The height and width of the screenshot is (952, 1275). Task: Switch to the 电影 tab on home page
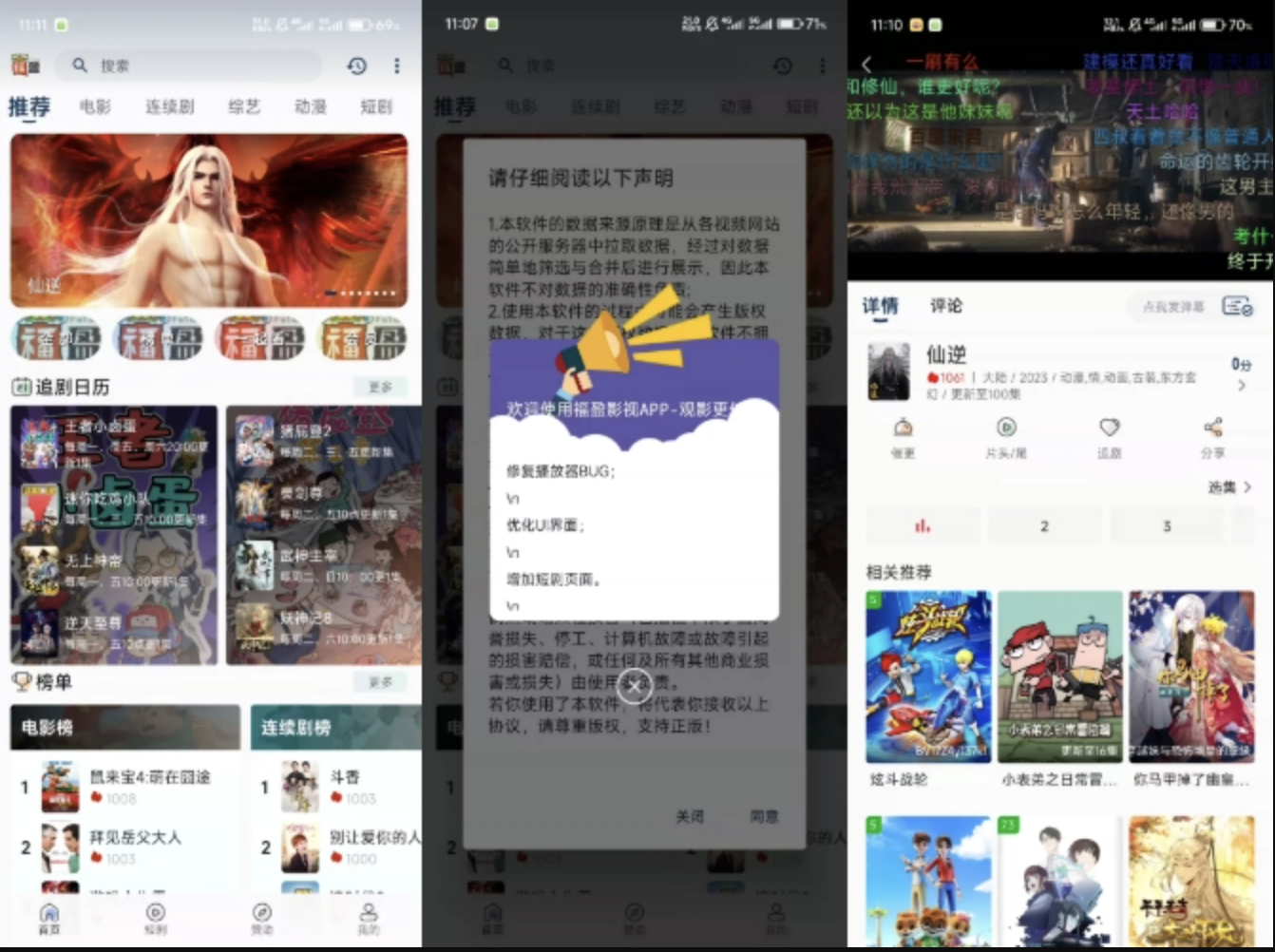coord(93,107)
